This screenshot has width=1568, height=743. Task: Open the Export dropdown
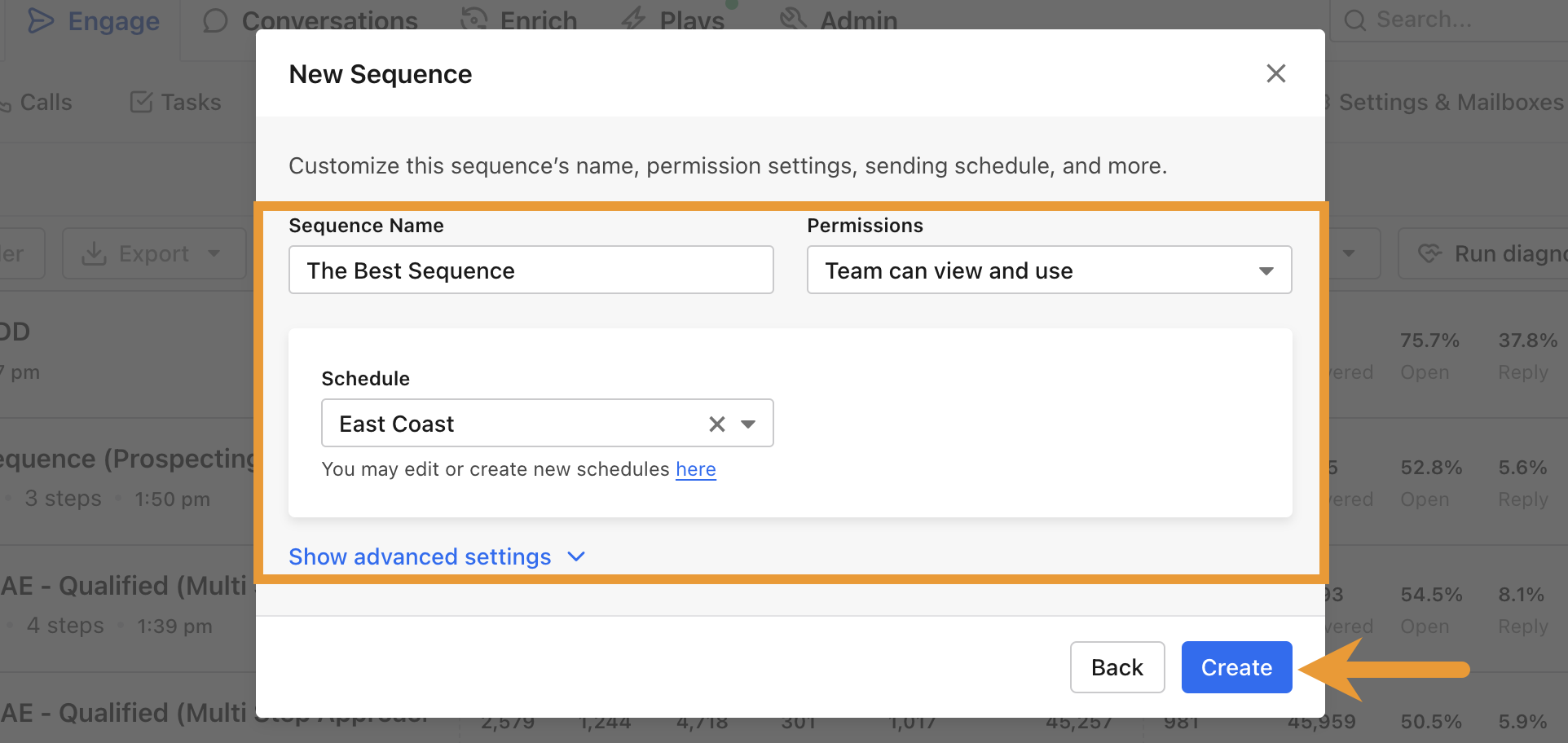click(154, 253)
